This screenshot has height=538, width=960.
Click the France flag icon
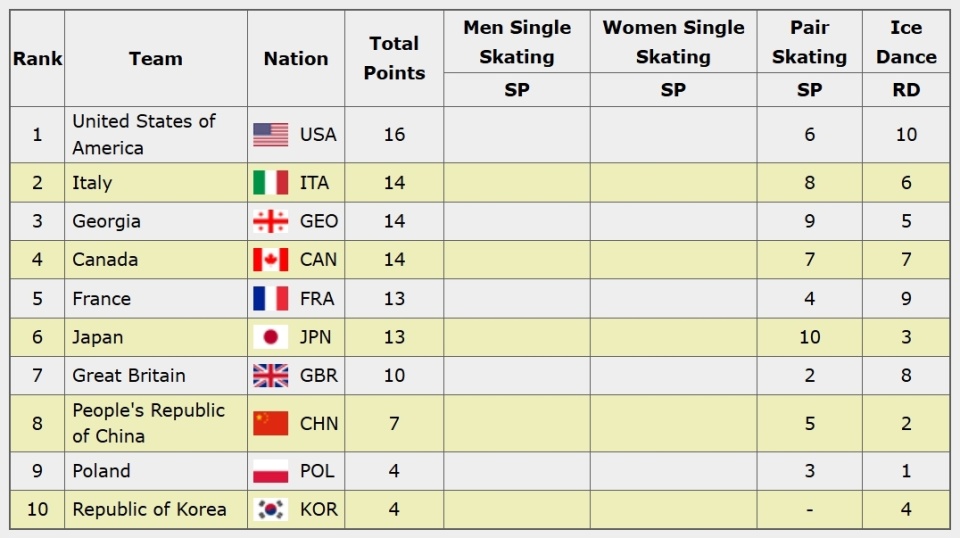[x=270, y=298]
